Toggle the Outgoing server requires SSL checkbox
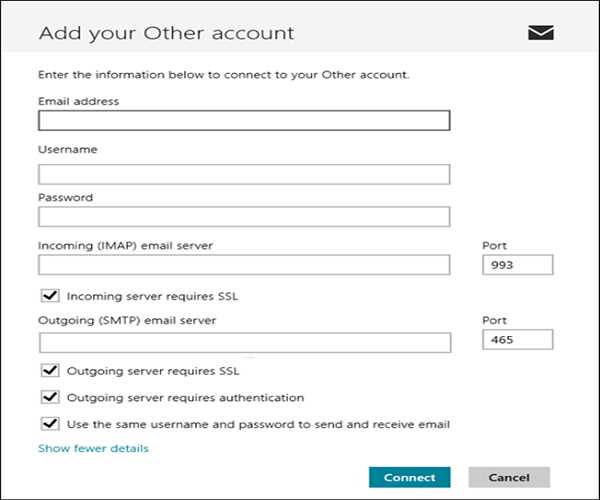Screen dimensions: 600x500 click(47, 372)
